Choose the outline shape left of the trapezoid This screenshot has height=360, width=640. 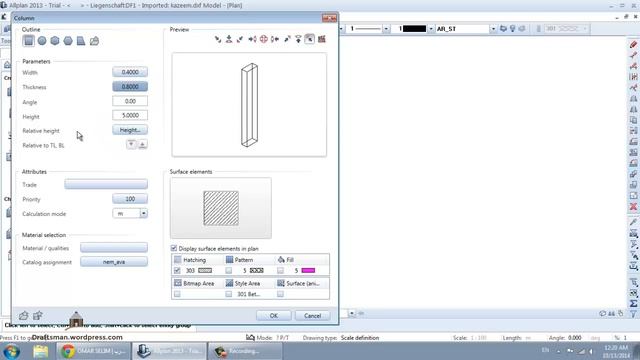[x=68, y=41]
